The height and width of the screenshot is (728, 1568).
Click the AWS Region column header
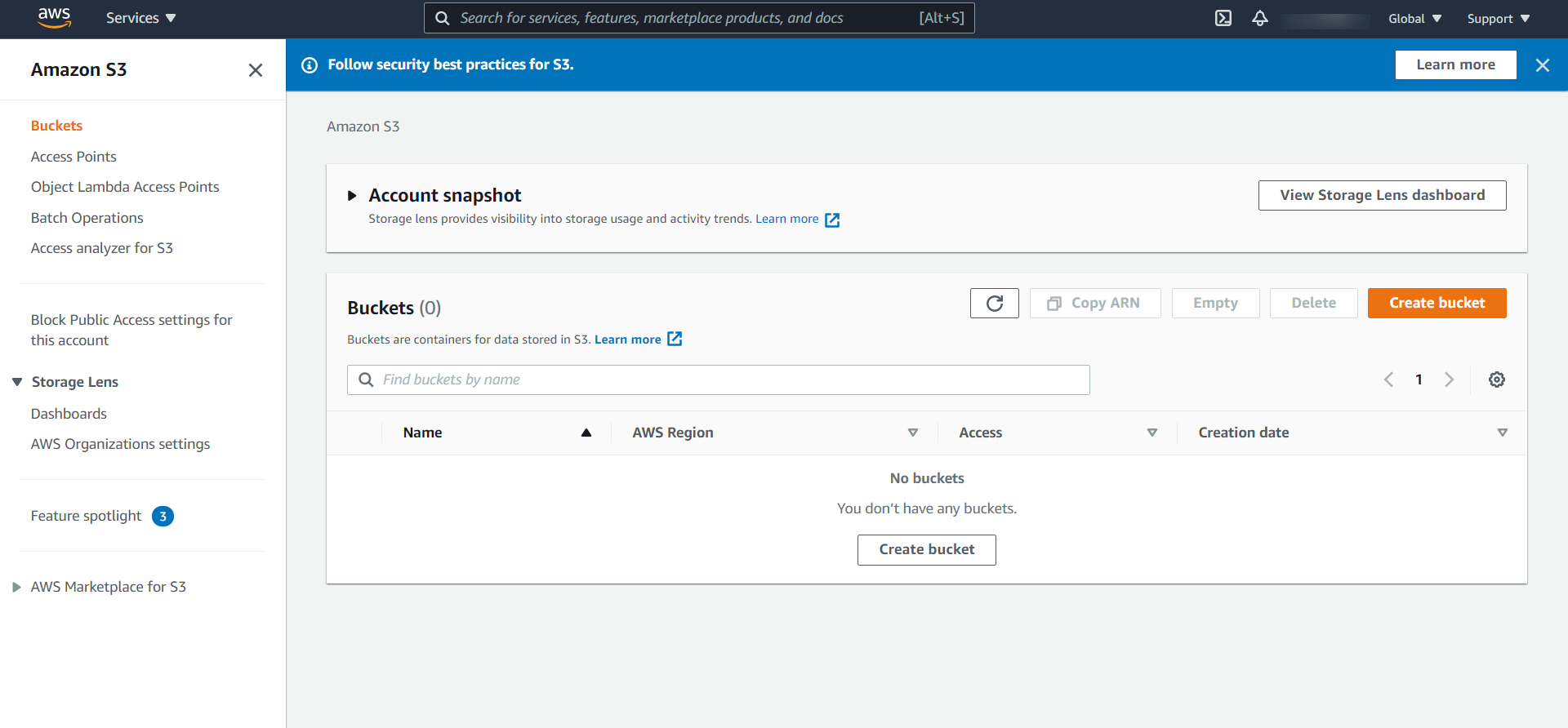coord(673,433)
